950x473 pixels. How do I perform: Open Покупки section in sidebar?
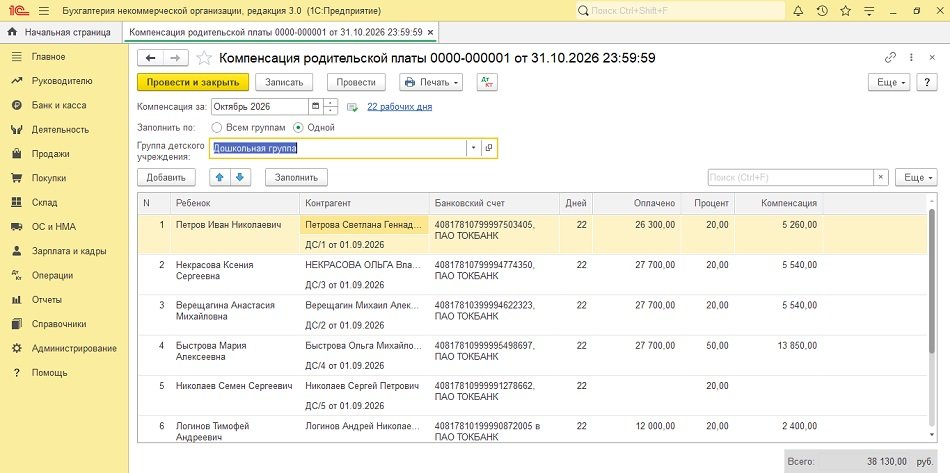[49, 178]
